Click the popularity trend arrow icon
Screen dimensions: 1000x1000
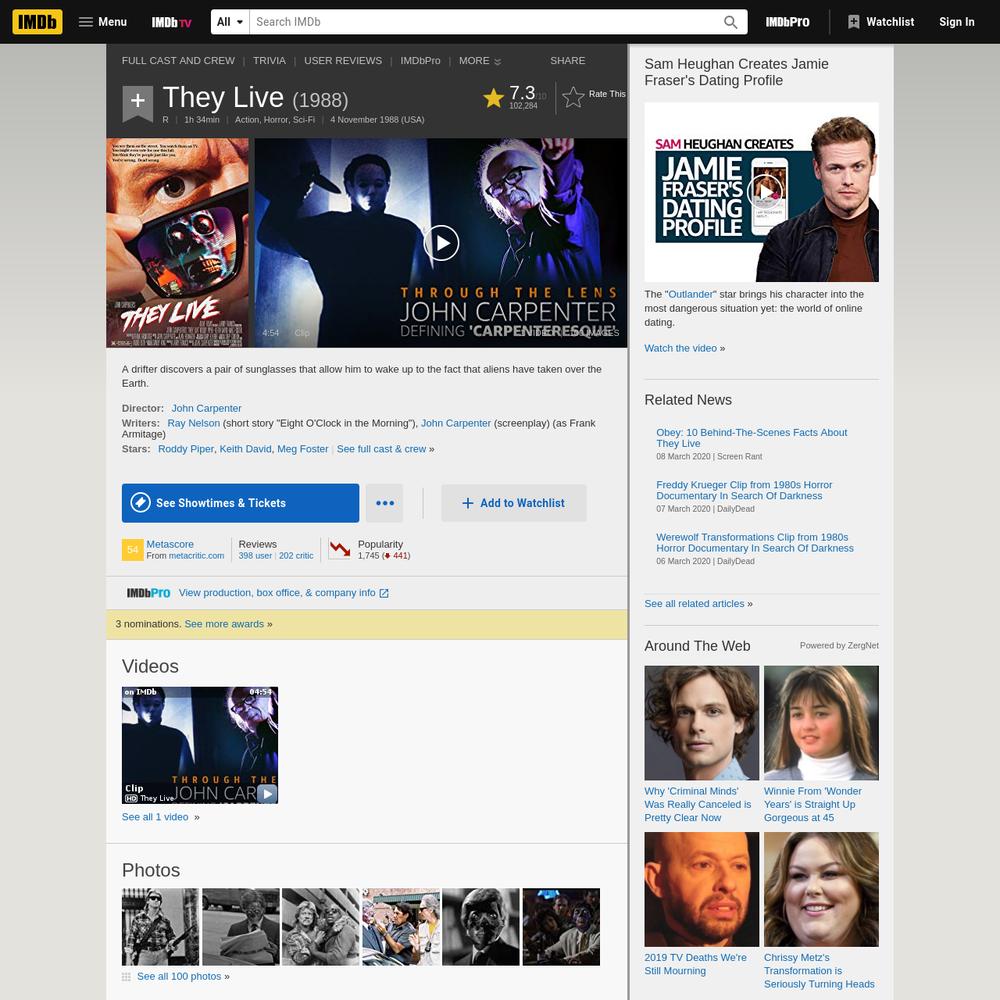(340, 549)
